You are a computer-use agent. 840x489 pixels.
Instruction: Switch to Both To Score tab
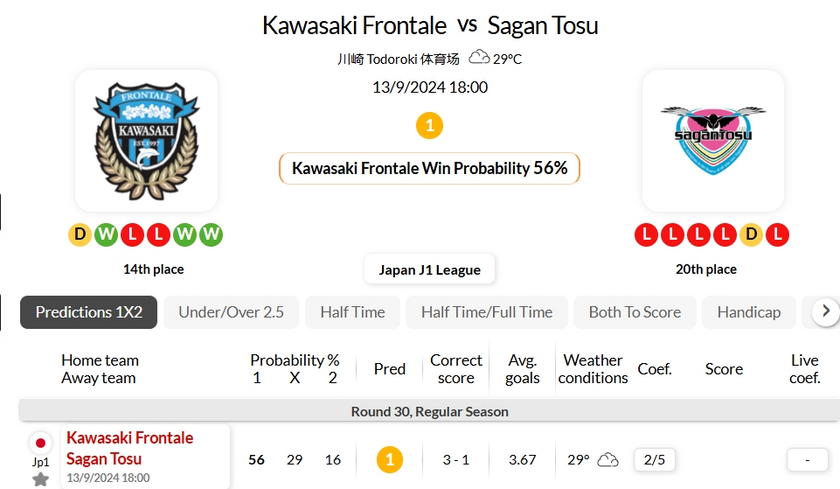point(634,312)
